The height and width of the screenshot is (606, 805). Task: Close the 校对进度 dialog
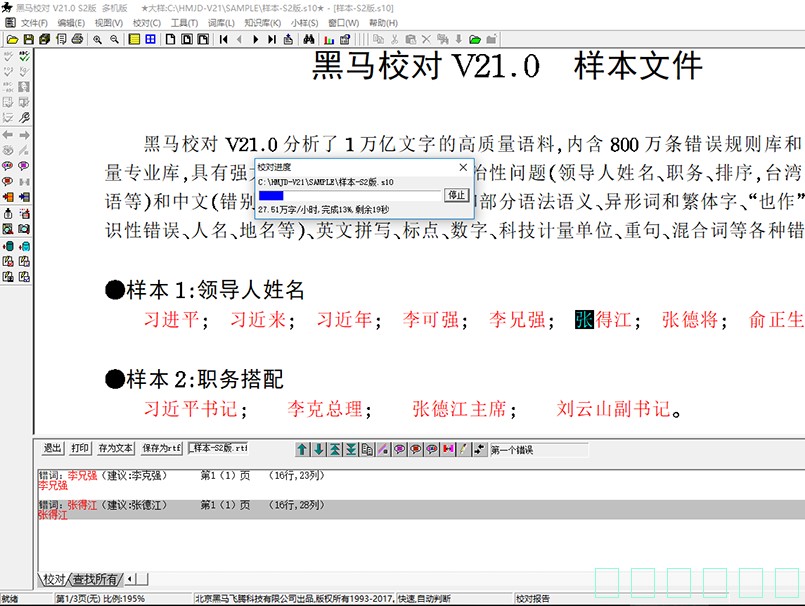click(463, 167)
